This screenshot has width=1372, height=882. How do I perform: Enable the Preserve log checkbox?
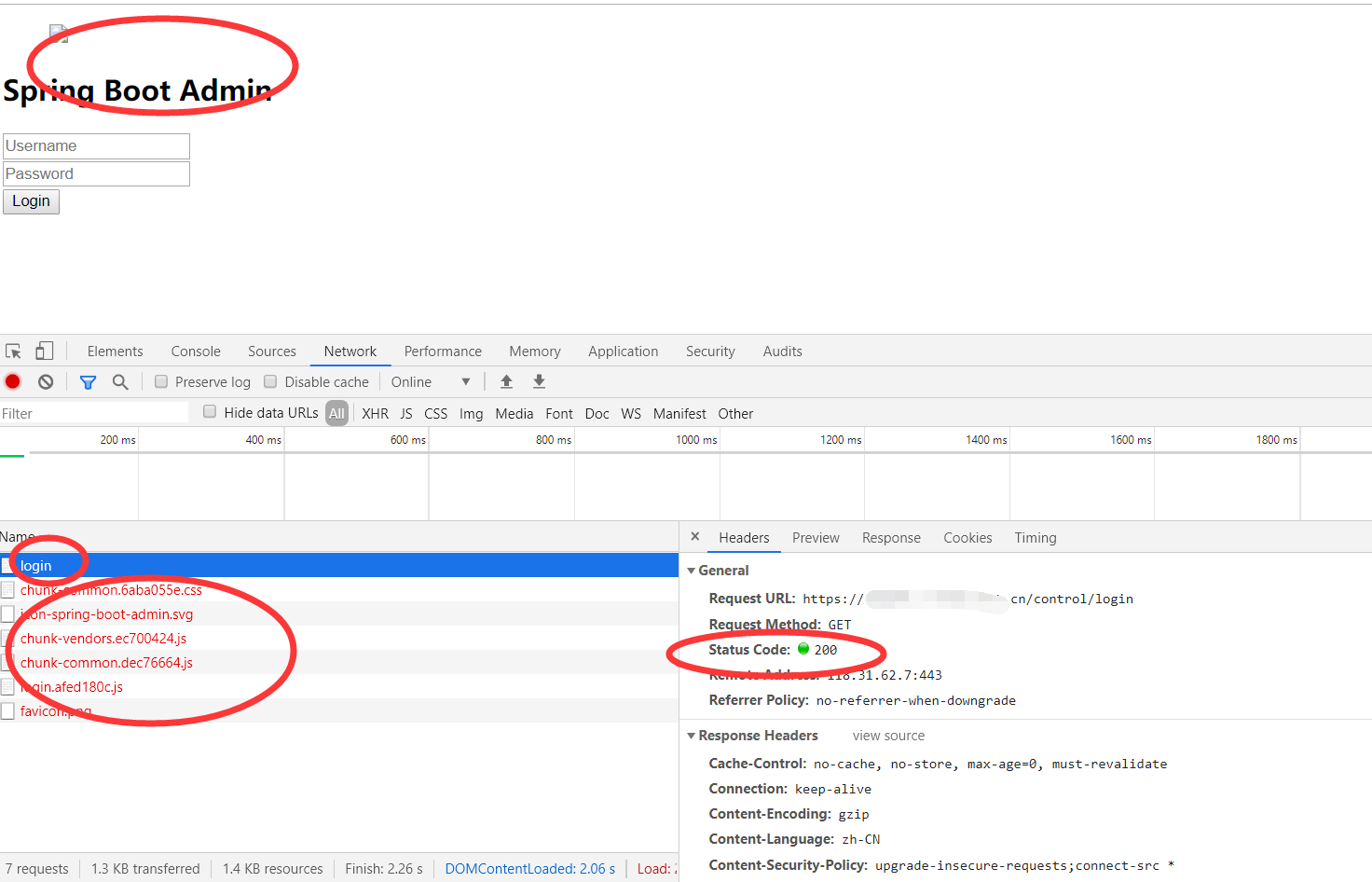pos(161,381)
